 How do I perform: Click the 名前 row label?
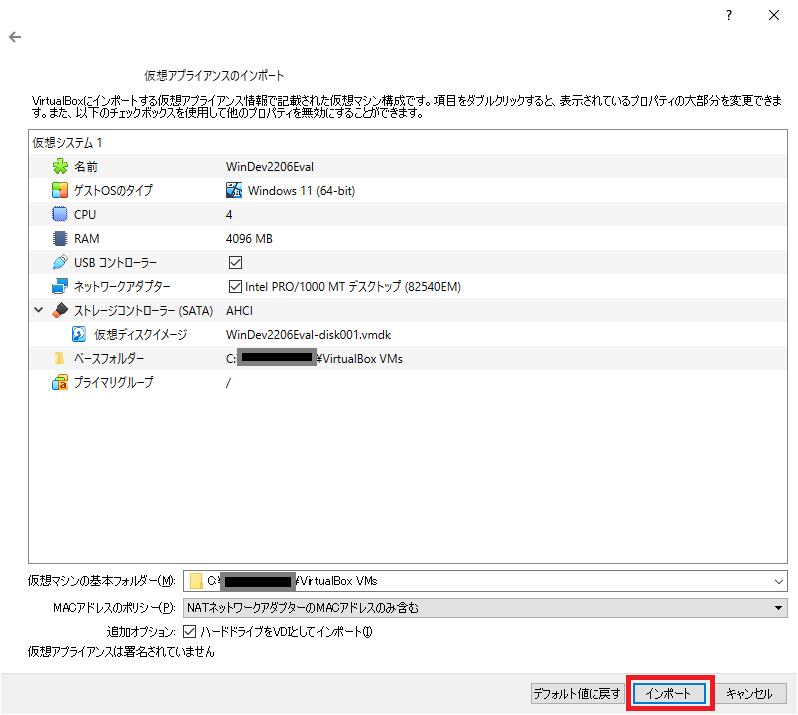(x=86, y=166)
